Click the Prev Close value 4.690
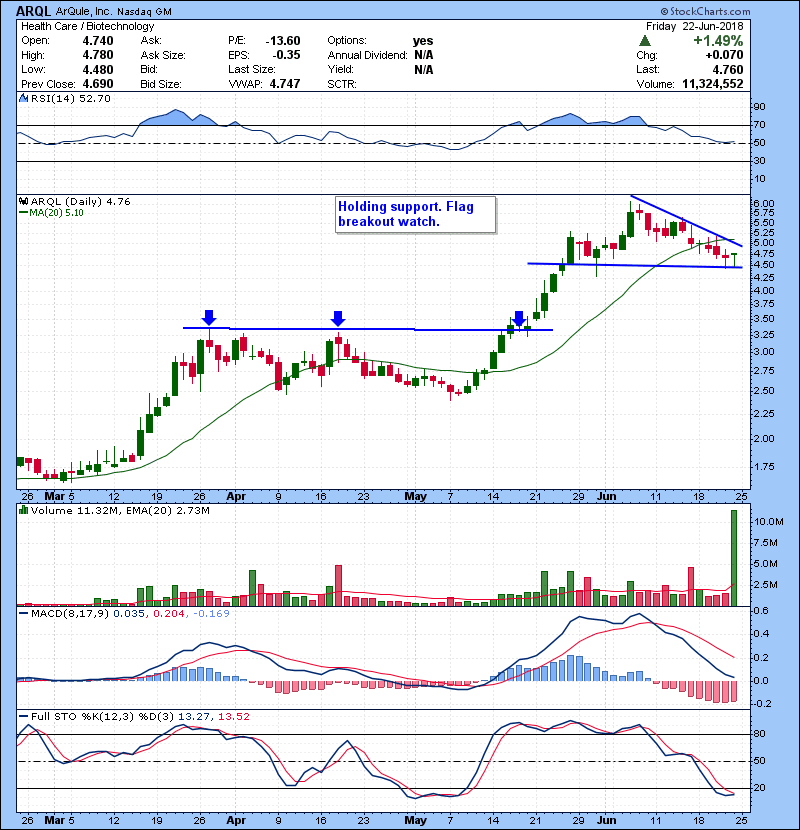This screenshot has height=830, width=800. (x=98, y=84)
